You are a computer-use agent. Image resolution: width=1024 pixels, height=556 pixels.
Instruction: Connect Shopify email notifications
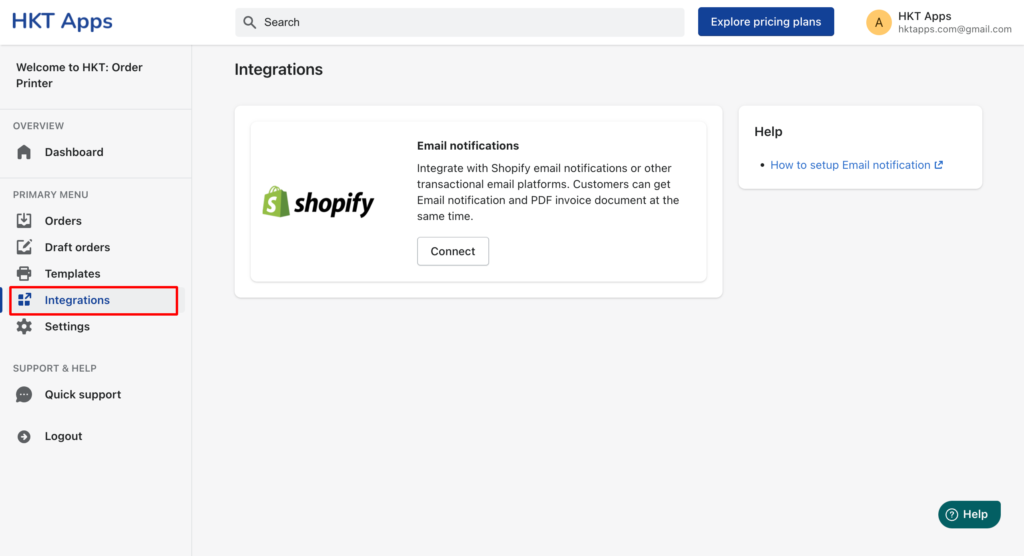tap(453, 251)
